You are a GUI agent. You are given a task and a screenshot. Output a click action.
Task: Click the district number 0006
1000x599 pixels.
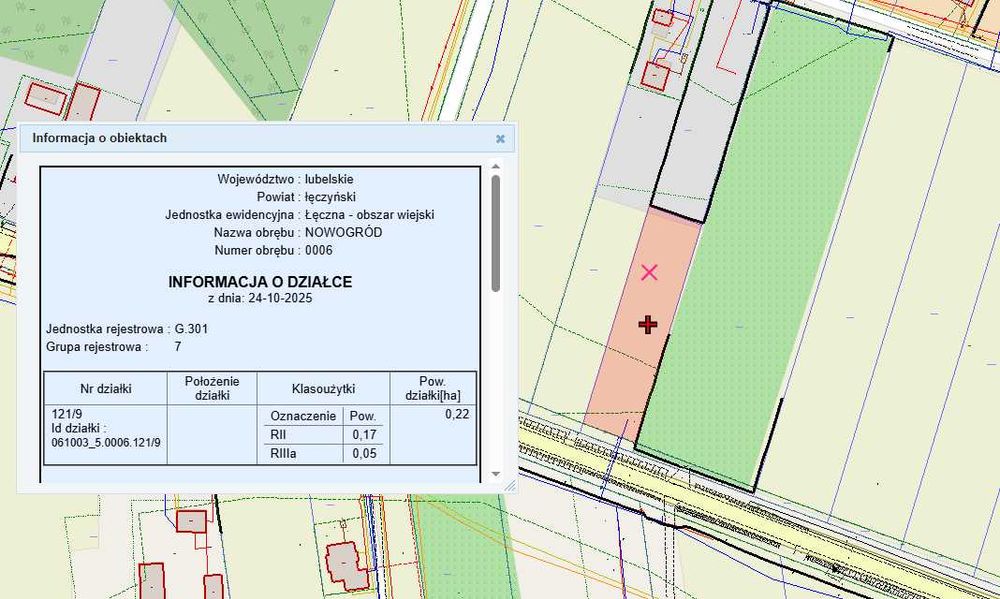[319, 251]
